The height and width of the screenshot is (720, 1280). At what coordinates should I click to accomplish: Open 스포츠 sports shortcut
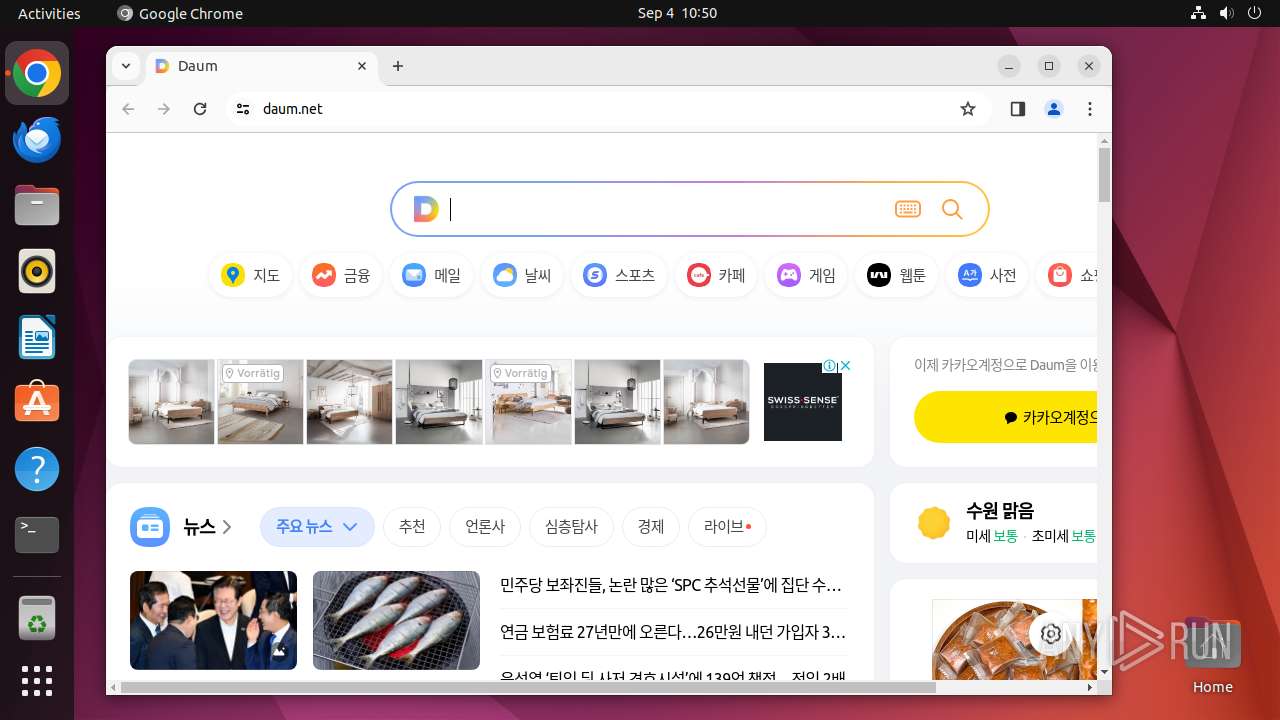pyautogui.click(x=619, y=275)
